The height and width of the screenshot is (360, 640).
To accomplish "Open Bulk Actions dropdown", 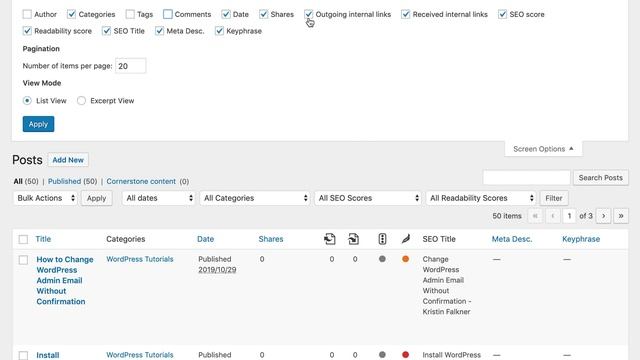I will 45,198.
